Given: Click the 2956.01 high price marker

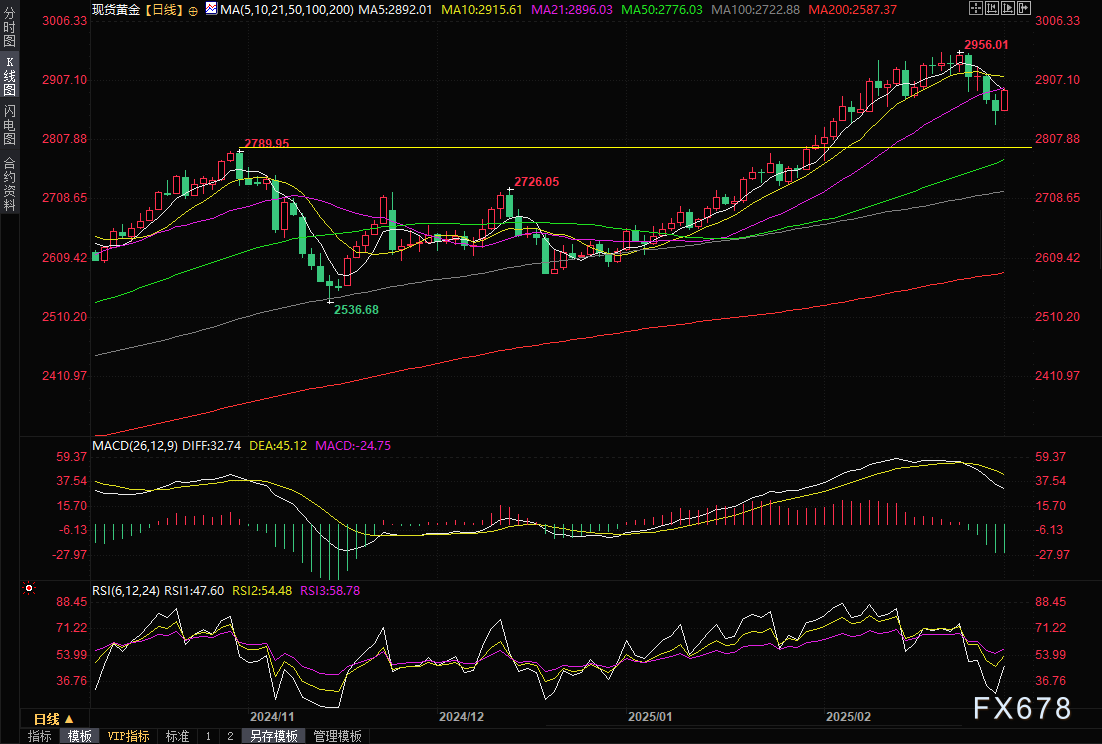Looking at the screenshot, I should 985,45.
